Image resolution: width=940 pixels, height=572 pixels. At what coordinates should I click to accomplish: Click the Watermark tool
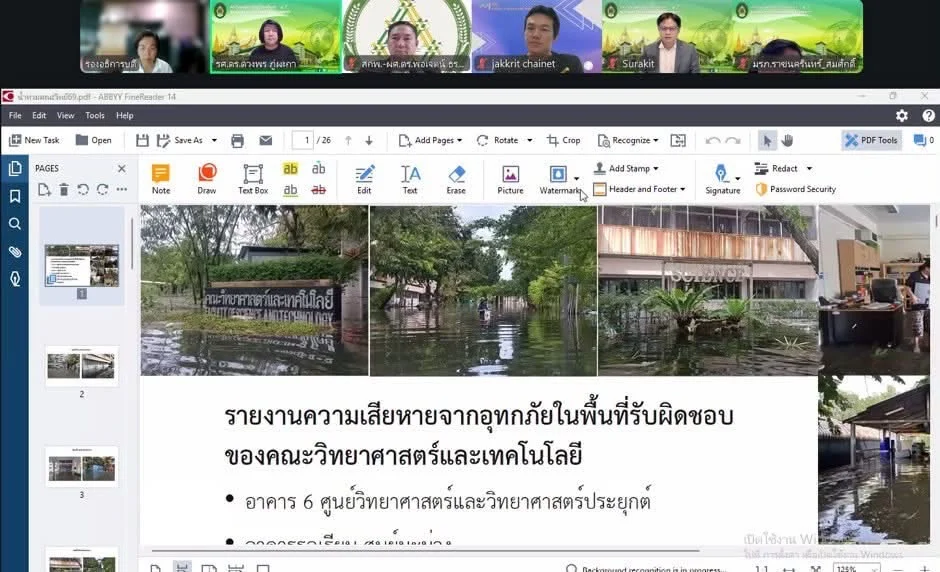[558, 179]
